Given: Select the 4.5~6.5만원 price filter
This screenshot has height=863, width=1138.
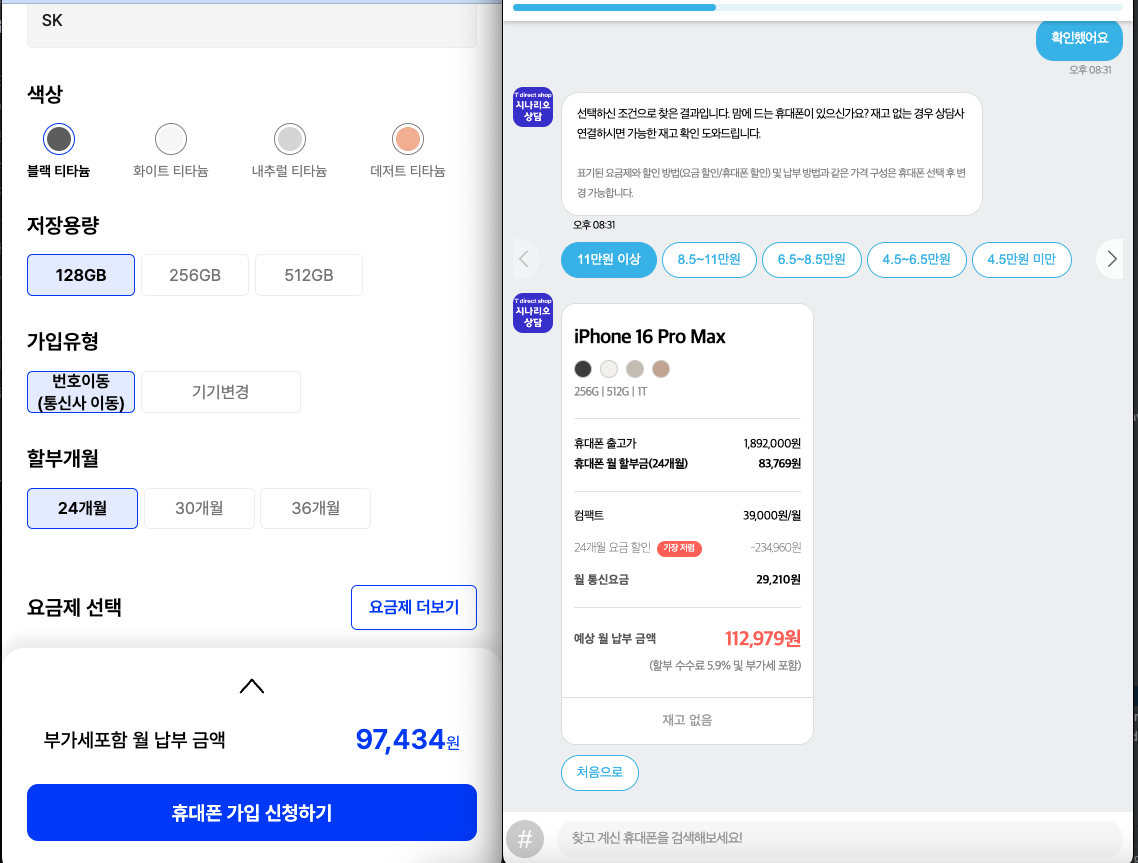Looking at the screenshot, I should (917, 260).
